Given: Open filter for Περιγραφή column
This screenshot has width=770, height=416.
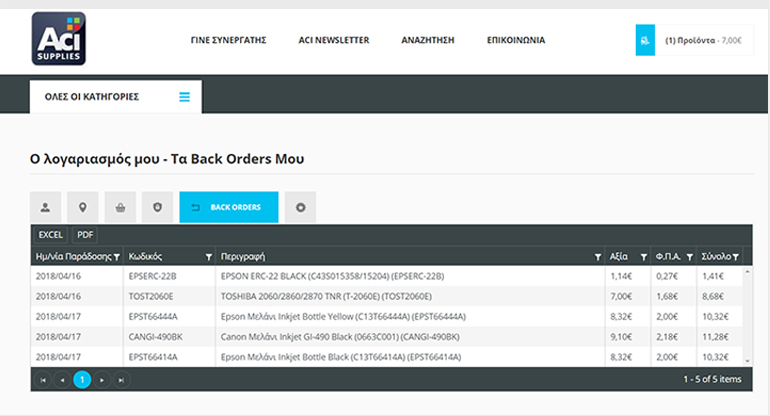Looking at the screenshot, I should click(x=598, y=257).
